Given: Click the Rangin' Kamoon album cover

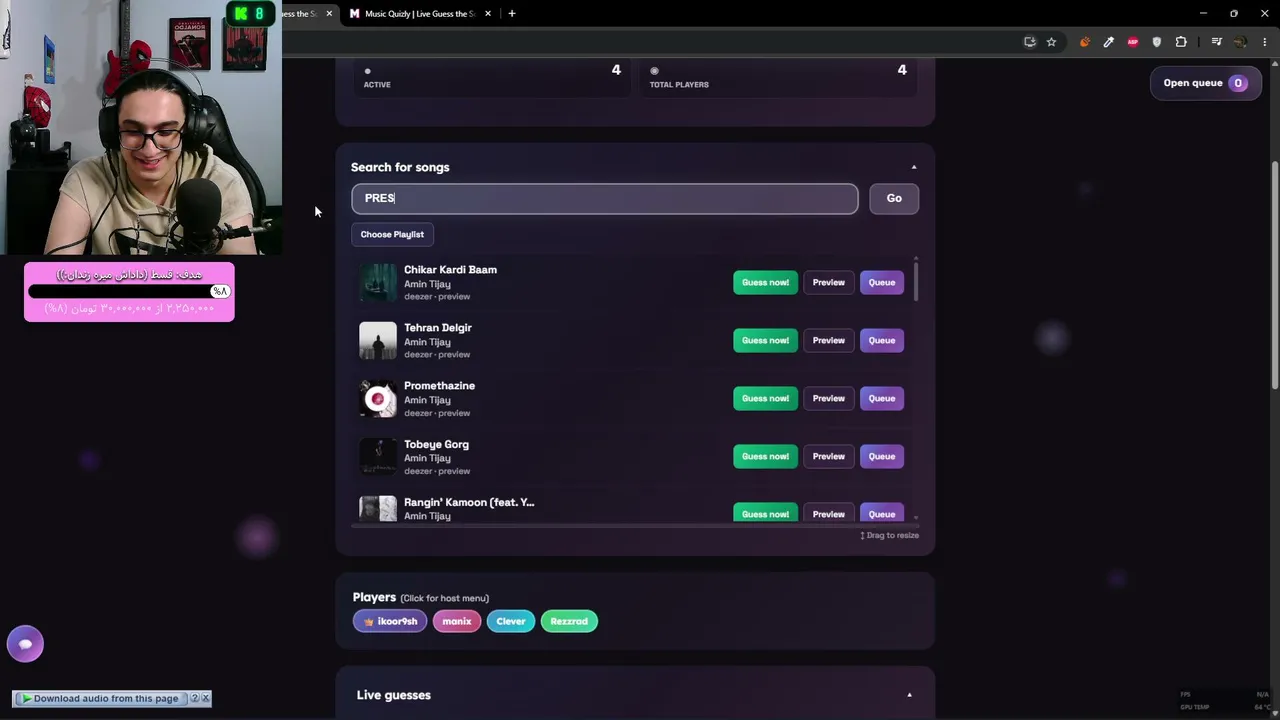Looking at the screenshot, I should coord(378,509).
